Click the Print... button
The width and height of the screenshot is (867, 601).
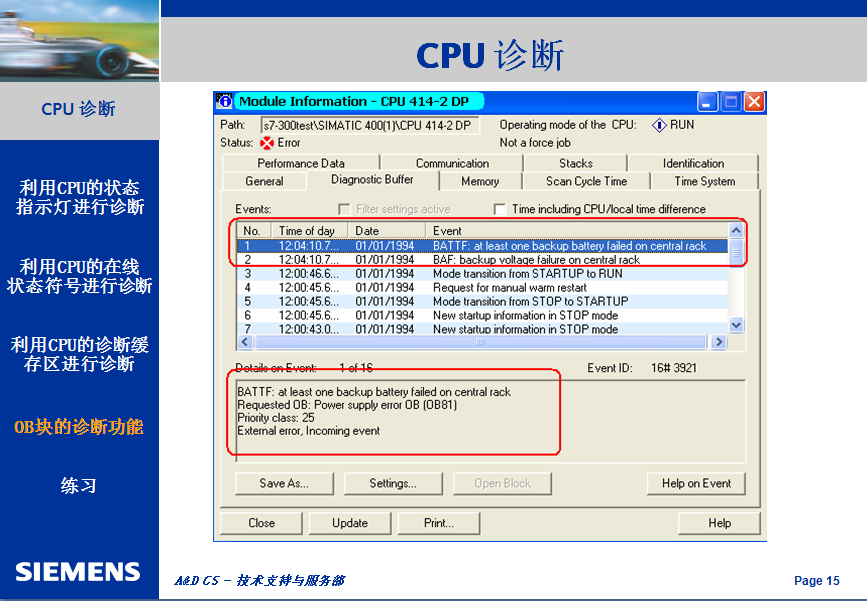(x=438, y=523)
